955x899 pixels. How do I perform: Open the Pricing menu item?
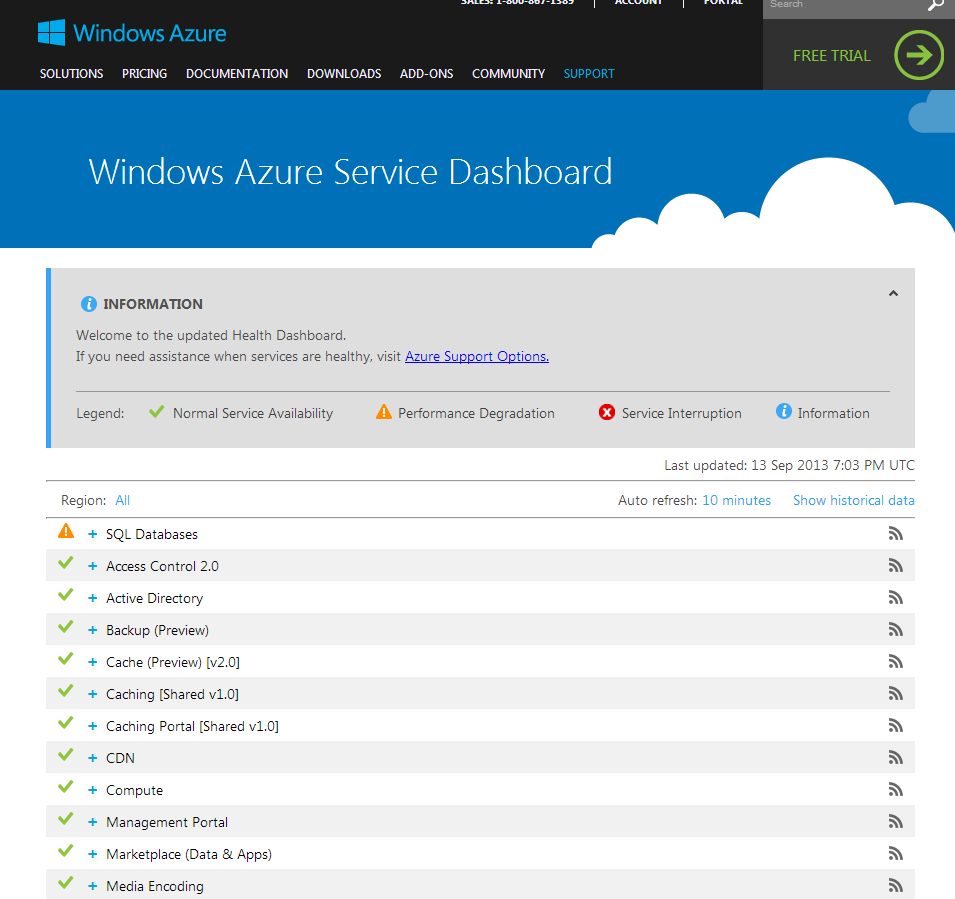click(144, 74)
